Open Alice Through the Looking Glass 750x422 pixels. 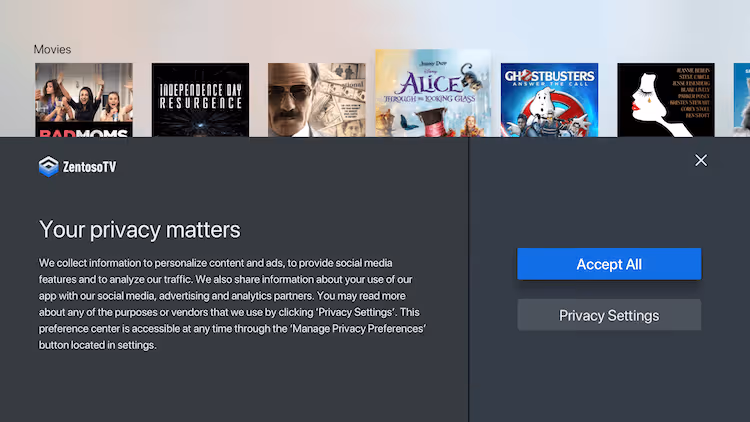pyautogui.click(x=433, y=93)
